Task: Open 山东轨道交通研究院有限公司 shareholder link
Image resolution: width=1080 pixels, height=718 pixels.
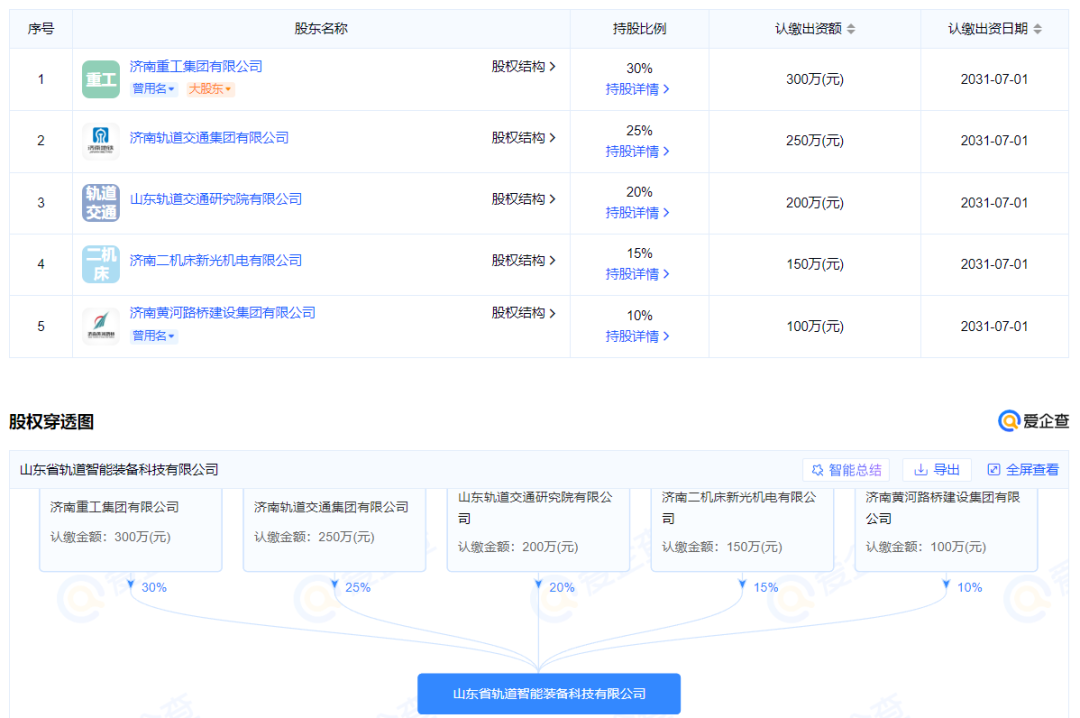Action: point(216,198)
